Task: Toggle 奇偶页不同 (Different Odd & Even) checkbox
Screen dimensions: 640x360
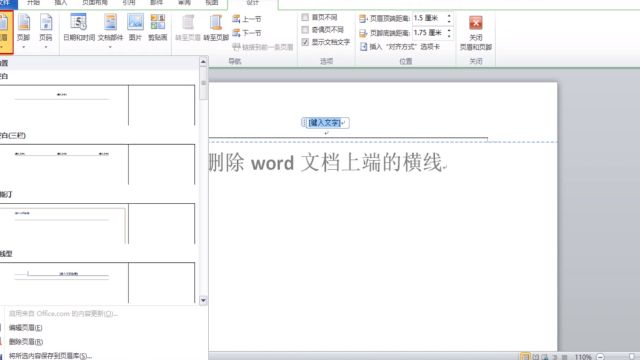Action: tap(305, 29)
